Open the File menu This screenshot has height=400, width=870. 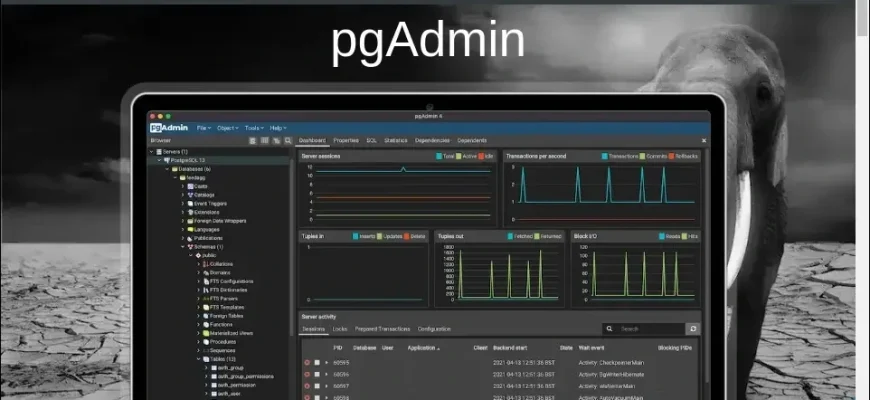[203, 128]
